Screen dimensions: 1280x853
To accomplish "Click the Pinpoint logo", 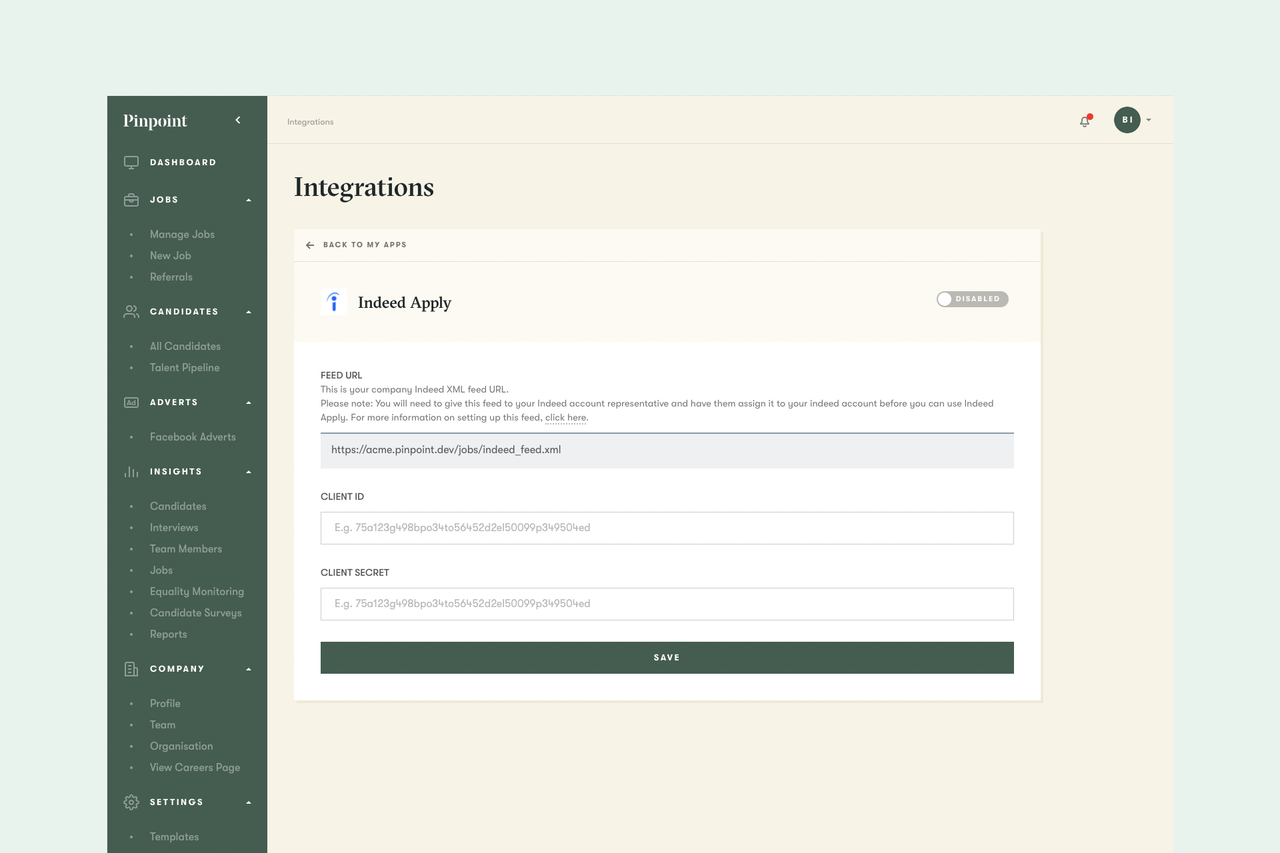I will pyautogui.click(x=154, y=120).
